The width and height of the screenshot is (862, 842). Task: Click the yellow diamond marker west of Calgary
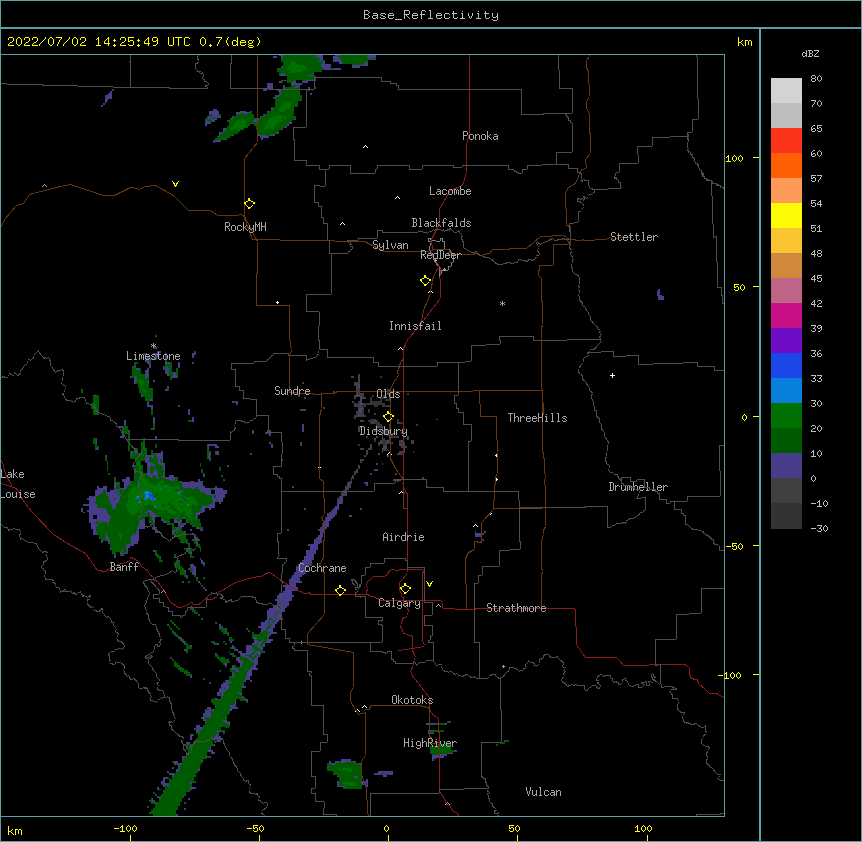340,591
